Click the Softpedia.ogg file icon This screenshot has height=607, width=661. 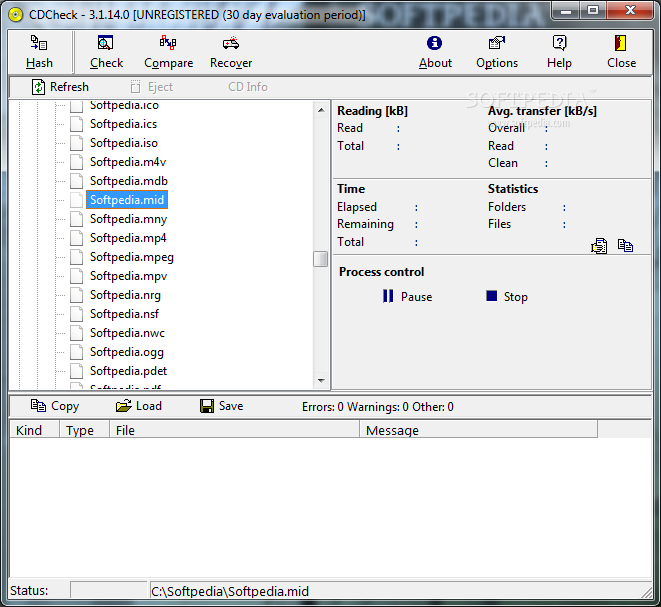[76, 352]
